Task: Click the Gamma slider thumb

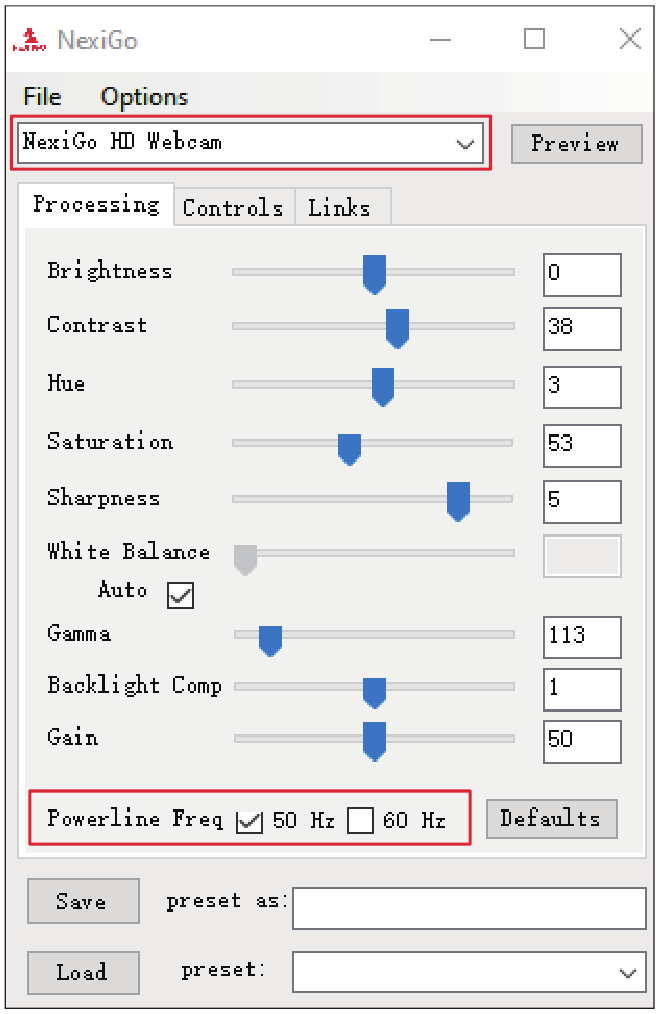Action: coord(270,641)
